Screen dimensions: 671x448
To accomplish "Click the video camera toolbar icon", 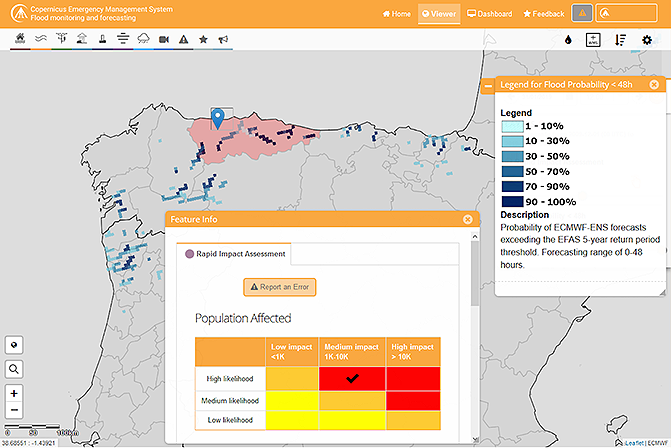I will [164, 39].
